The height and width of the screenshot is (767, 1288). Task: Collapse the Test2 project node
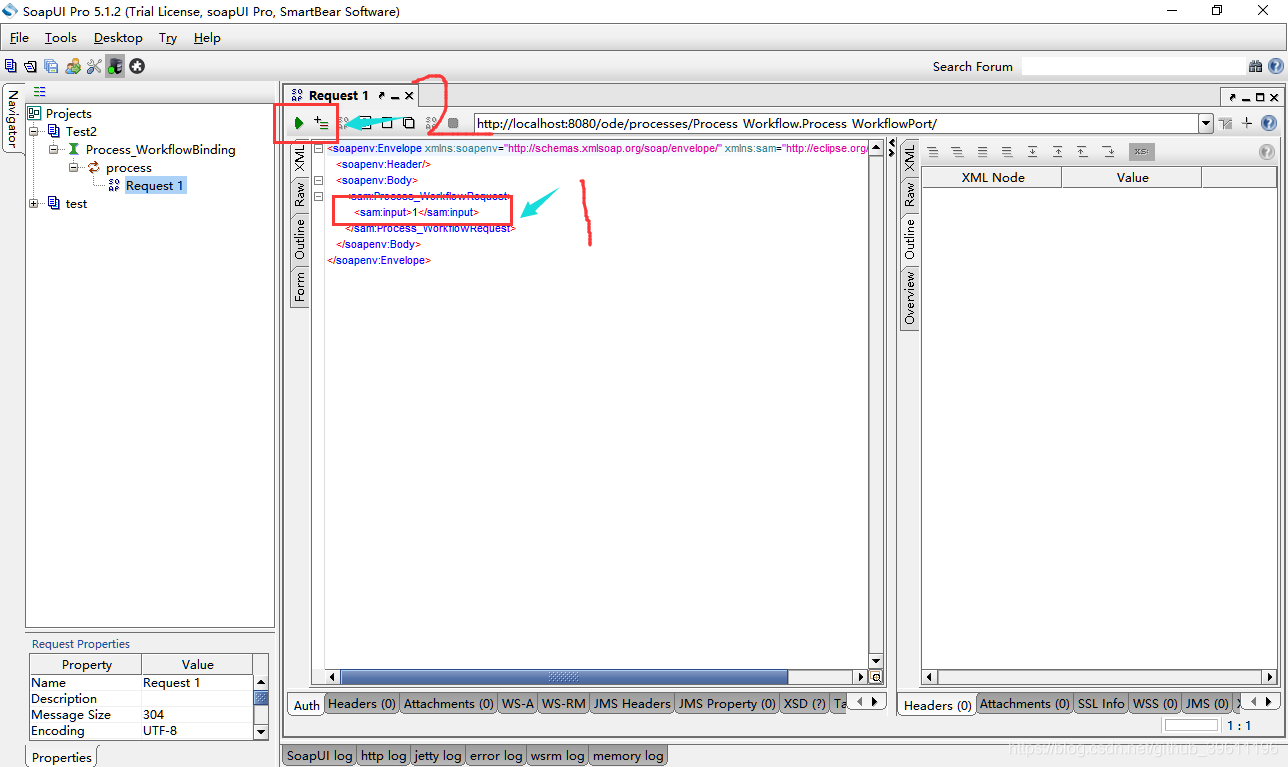click(34, 131)
